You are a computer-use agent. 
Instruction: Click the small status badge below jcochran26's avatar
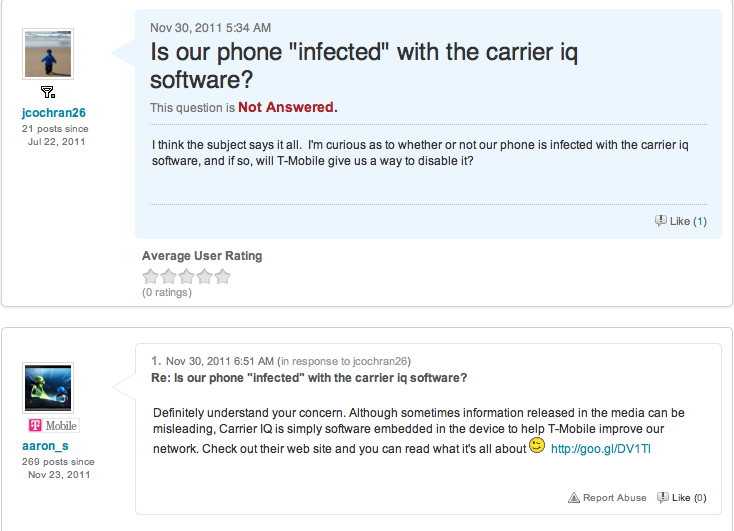pyautogui.click(x=48, y=93)
